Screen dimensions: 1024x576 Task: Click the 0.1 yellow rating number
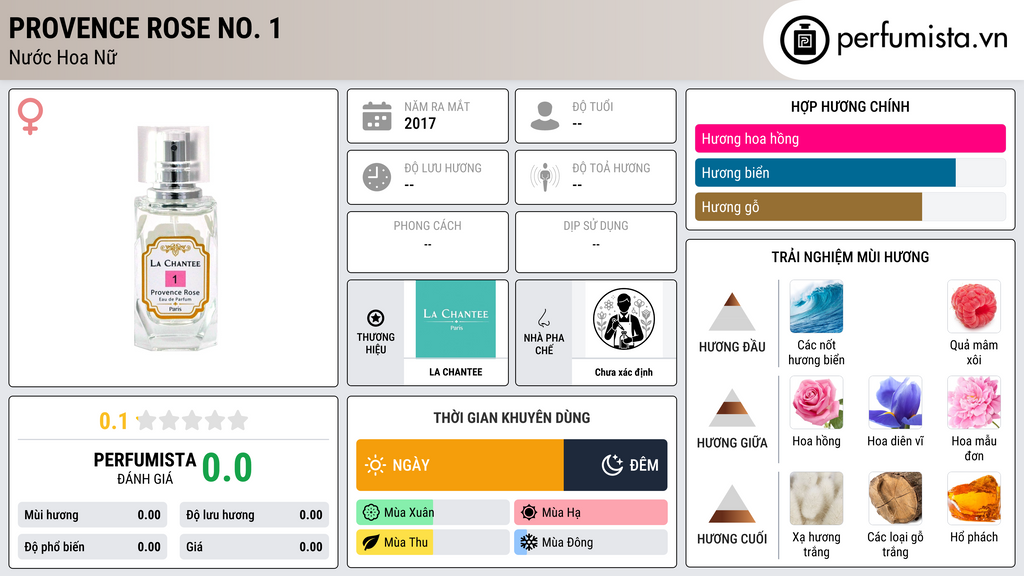[x=113, y=421]
